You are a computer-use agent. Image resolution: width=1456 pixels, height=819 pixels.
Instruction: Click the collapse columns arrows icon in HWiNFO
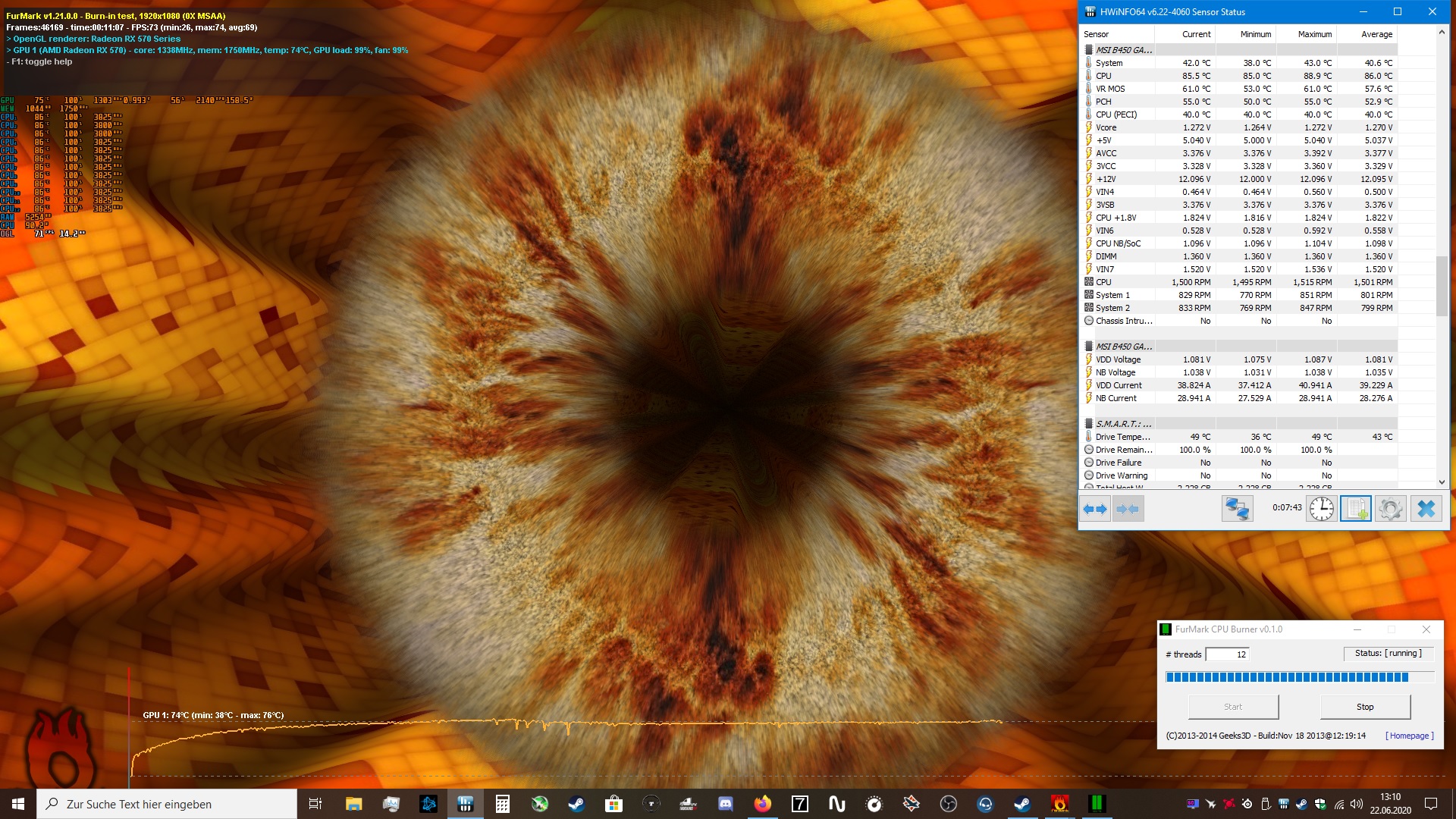[1128, 509]
